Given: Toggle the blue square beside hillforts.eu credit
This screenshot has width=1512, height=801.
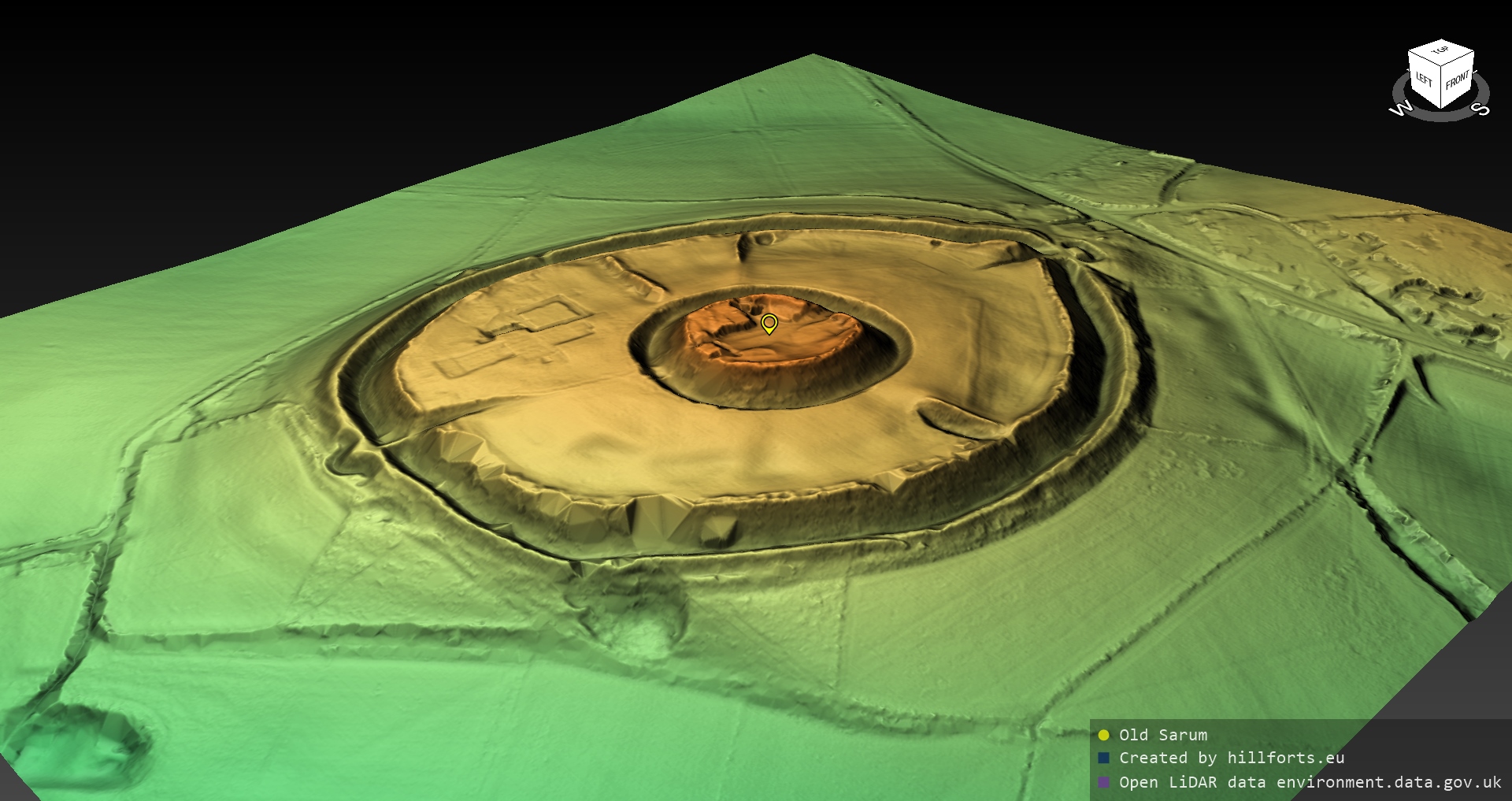Looking at the screenshot, I should 1103,758.
